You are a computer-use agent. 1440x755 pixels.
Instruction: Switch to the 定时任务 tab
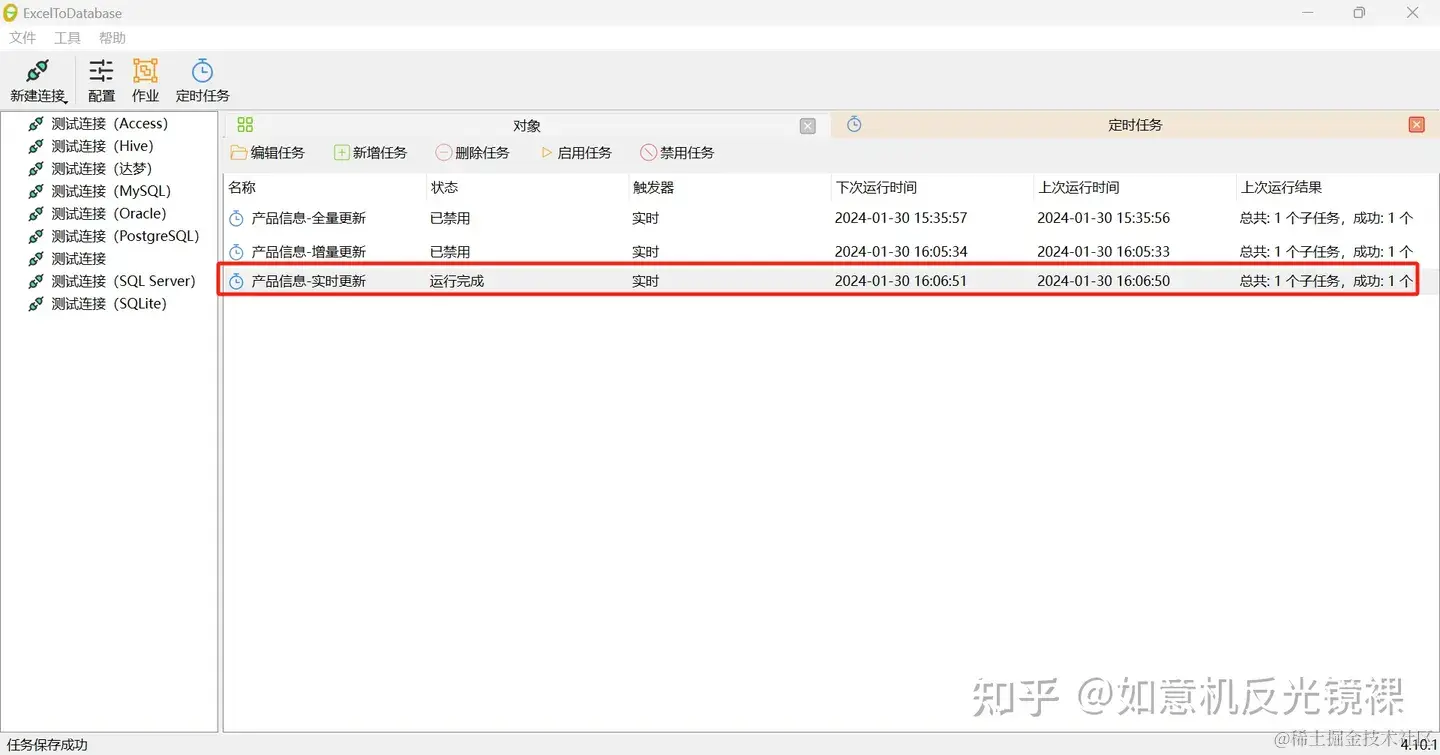tap(1135, 125)
